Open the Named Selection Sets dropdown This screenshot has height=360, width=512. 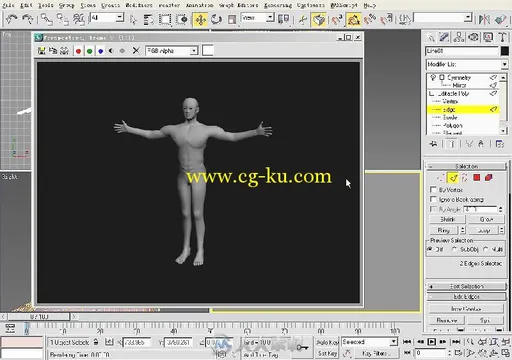tap(443, 17)
